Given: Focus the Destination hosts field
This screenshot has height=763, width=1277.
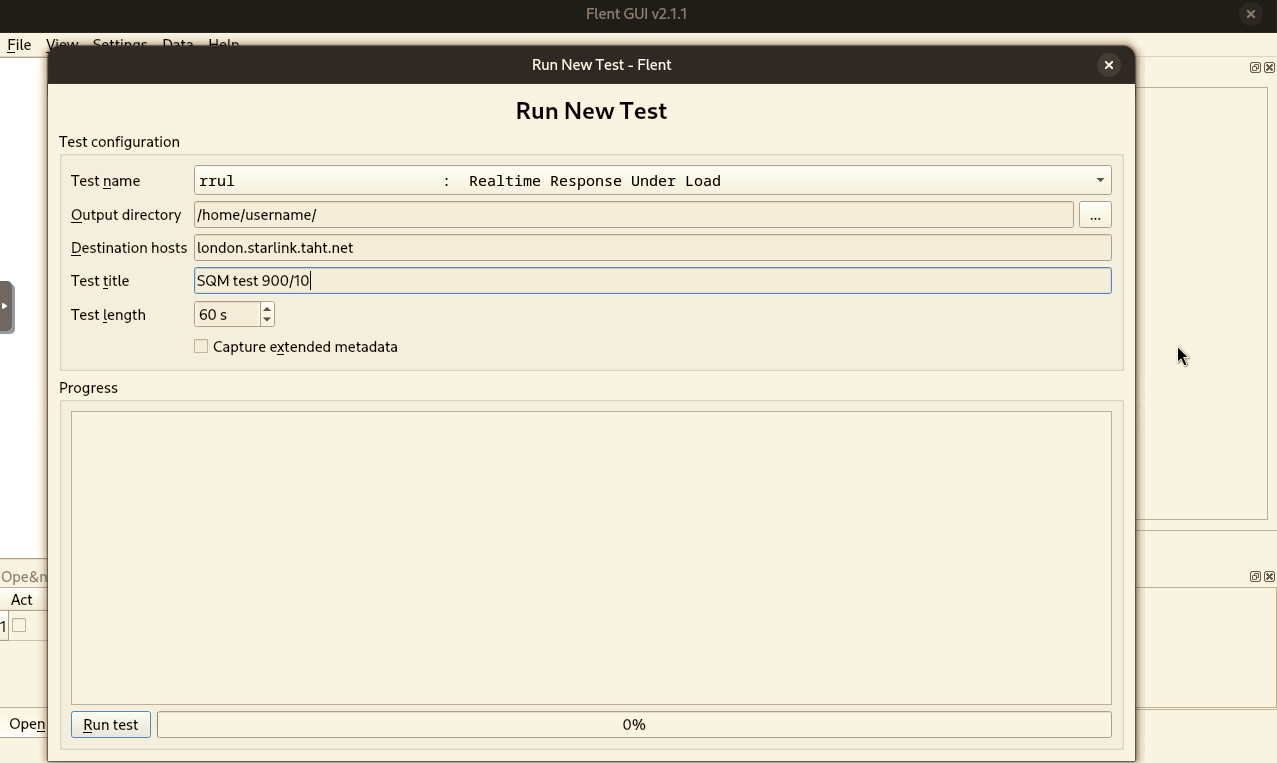Looking at the screenshot, I should point(652,247).
